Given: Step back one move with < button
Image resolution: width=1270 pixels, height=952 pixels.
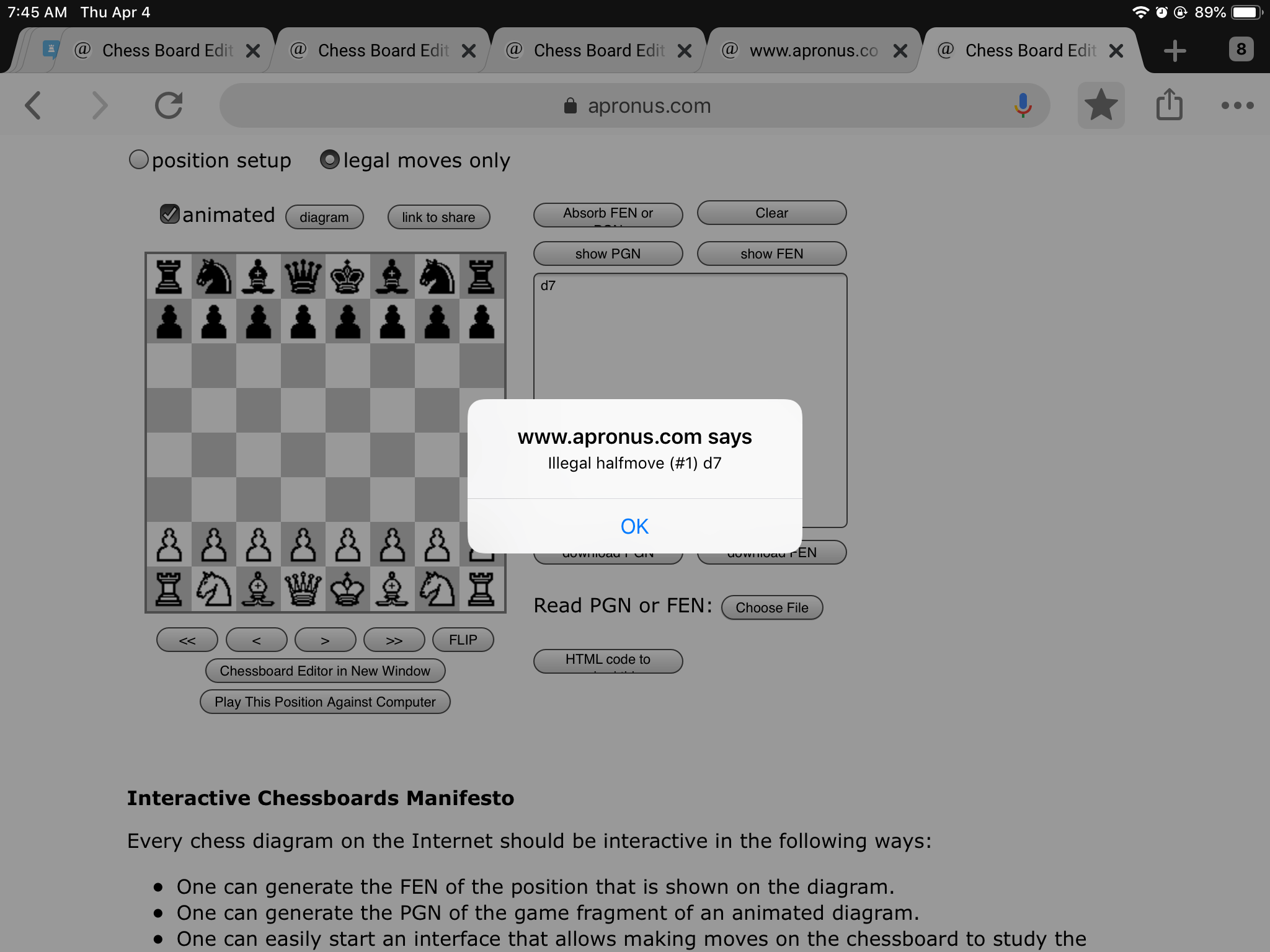Looking at the screenshot, I should [256, 640].
